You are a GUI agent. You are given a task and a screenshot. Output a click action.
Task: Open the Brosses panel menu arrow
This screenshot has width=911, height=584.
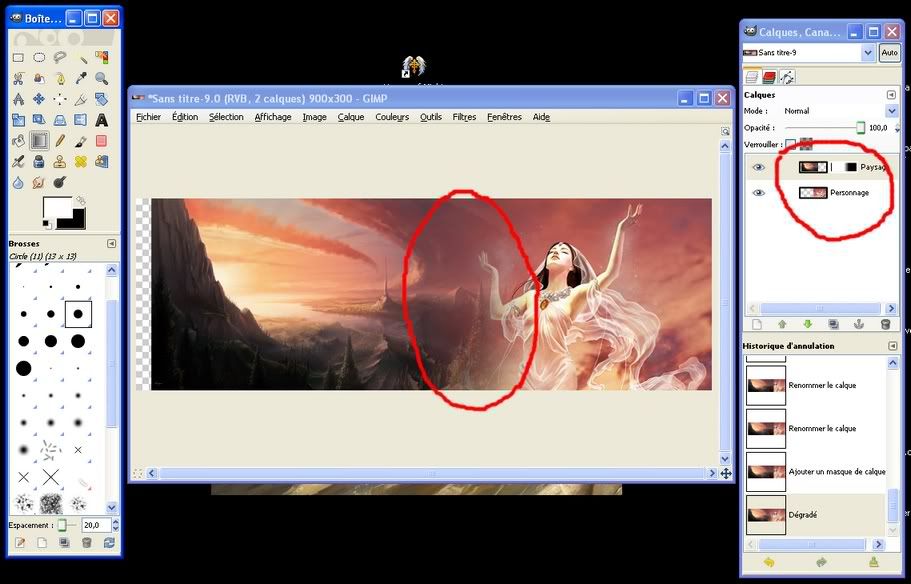[112, 243]
